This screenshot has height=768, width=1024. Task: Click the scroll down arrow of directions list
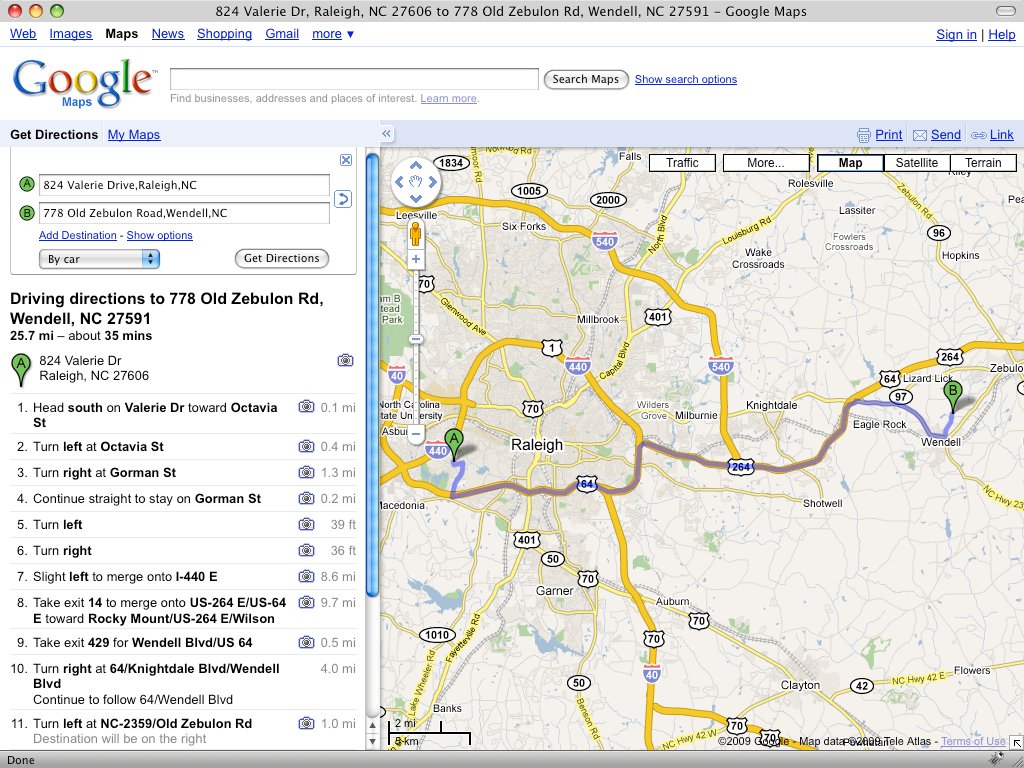click(x=372, y=741)
